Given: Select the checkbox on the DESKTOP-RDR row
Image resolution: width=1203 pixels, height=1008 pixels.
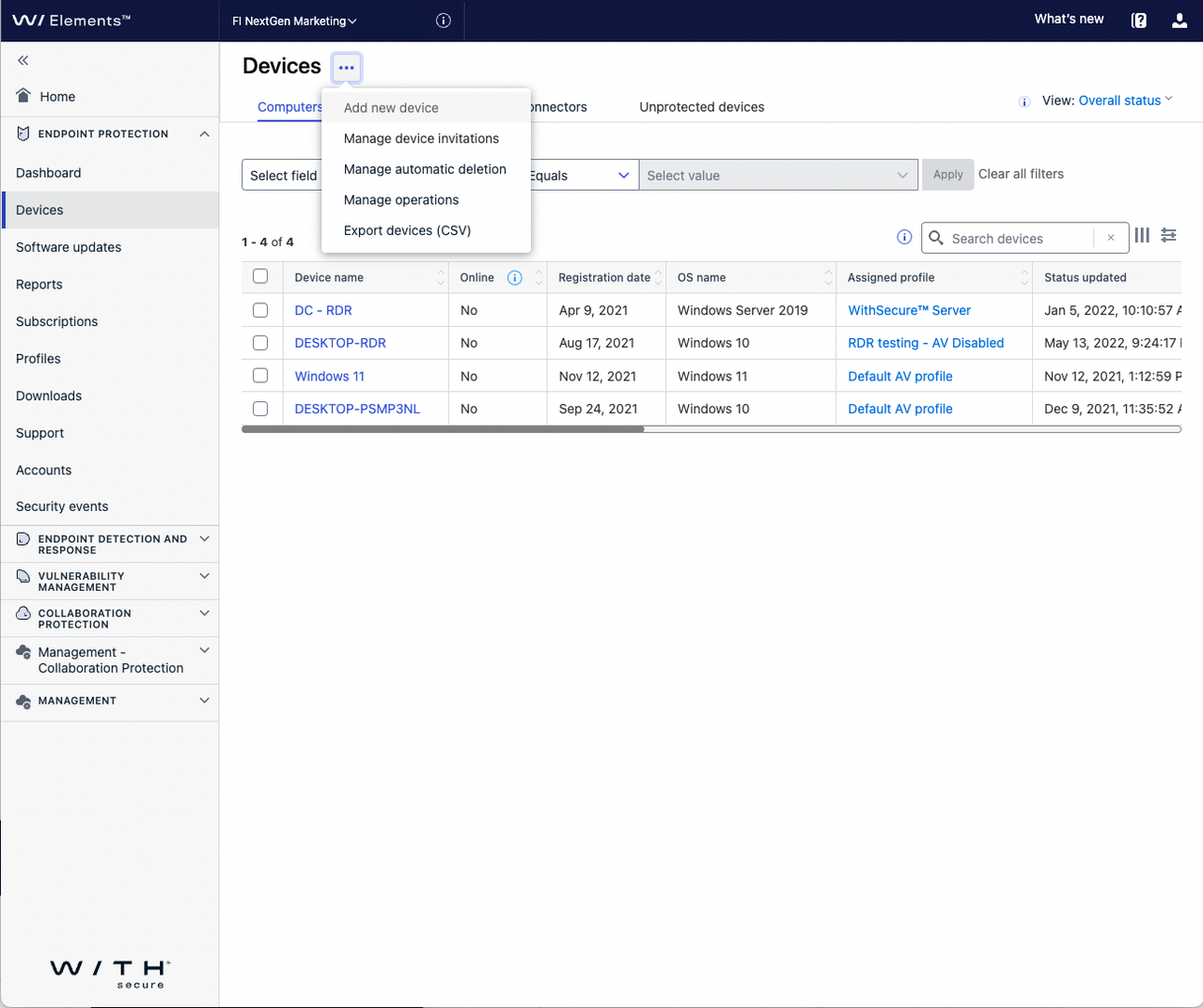Looking at the screenshot, I should point(260,343).
